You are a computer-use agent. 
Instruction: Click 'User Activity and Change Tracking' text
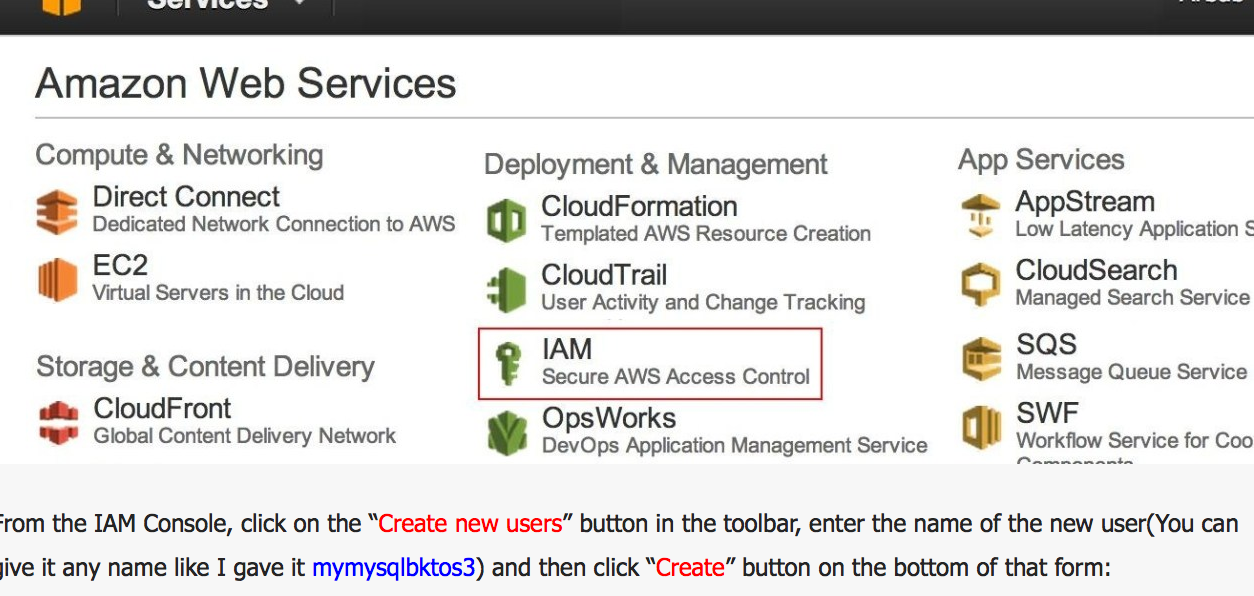[x=703, y=302]
